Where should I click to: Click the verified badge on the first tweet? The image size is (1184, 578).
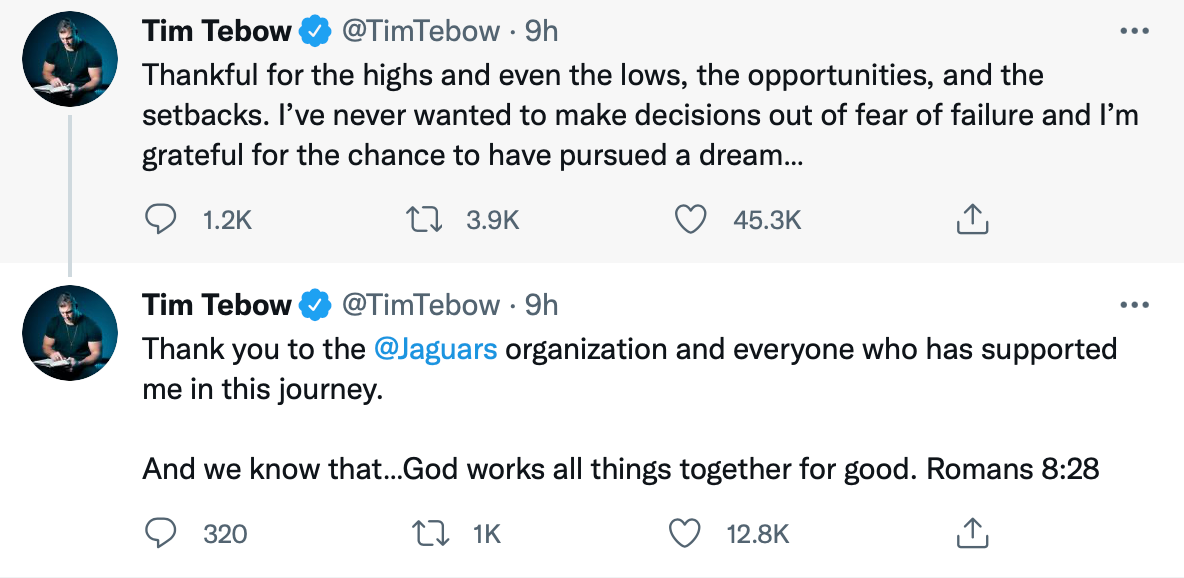click(x=317, y=32)
